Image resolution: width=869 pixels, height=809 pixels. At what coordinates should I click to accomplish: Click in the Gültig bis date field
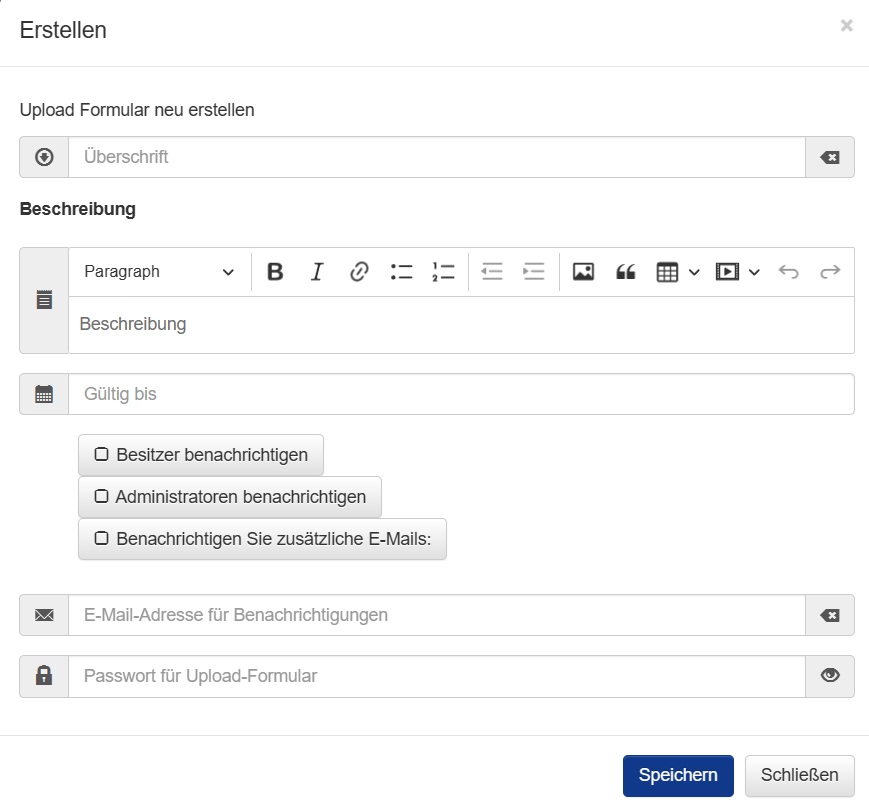[x=461, y=394]
